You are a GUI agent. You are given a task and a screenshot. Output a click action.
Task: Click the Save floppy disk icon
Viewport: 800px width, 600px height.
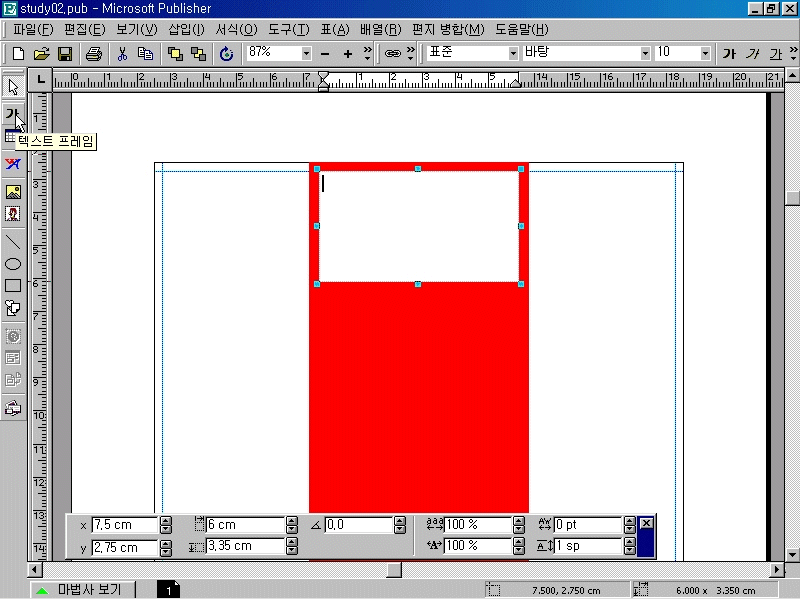[x=64, y=54]
